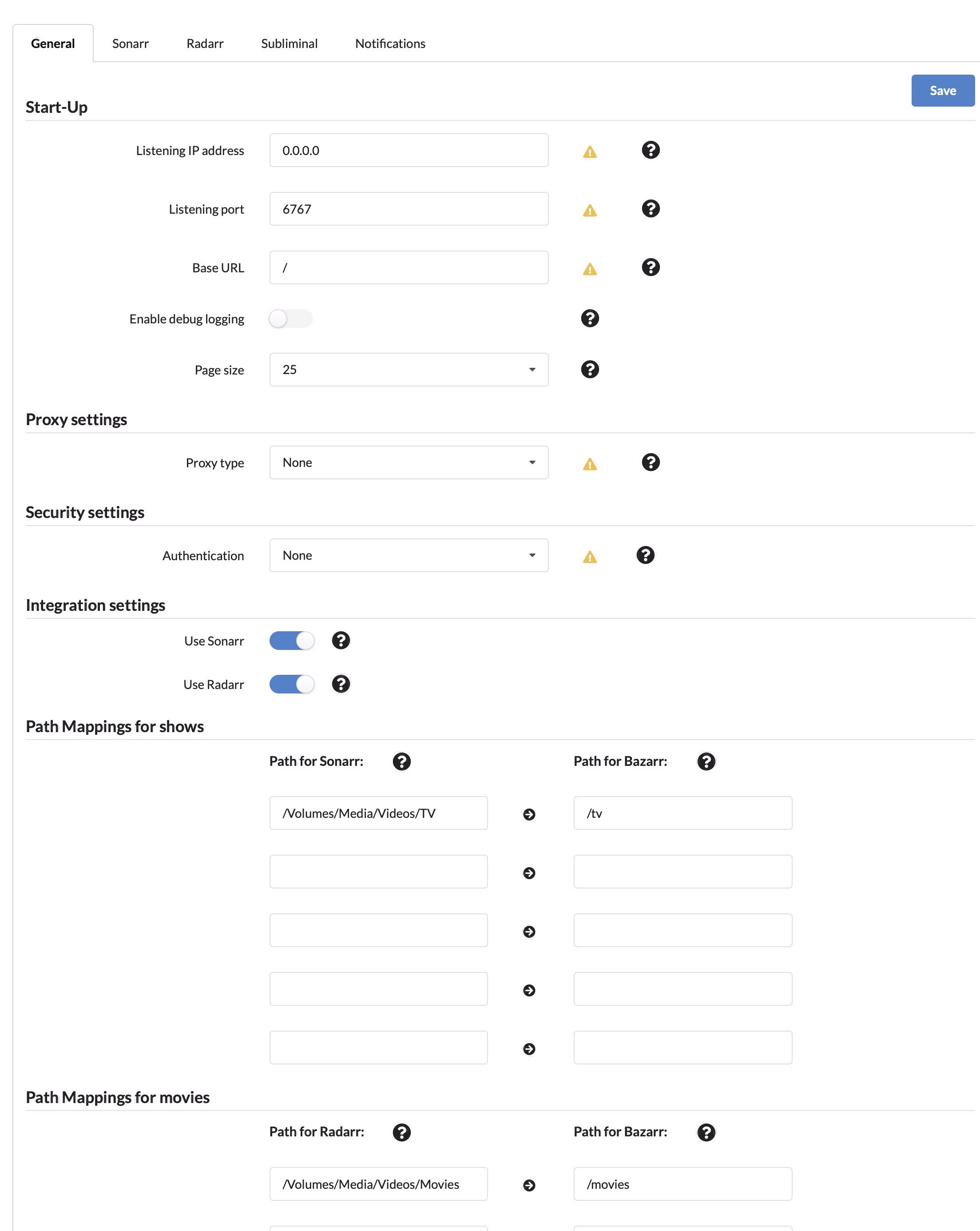Image resolution: width=980 pixels, height=1231 pixels.
Task: Open the Notifications tab
Action: click(x=390, y=43)
